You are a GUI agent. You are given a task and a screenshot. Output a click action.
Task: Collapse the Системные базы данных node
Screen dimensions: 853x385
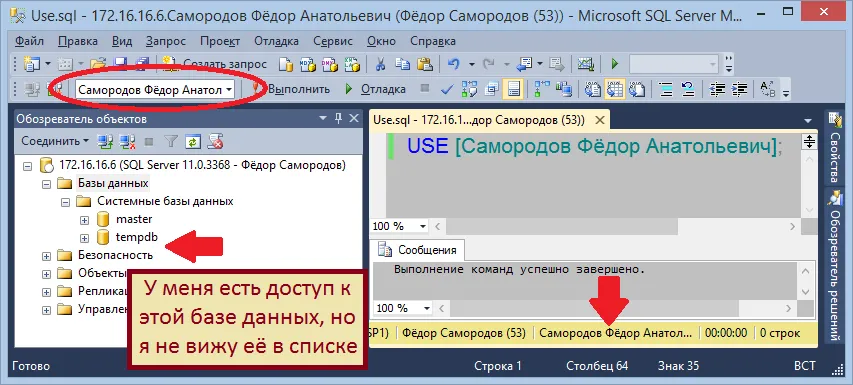[66, 202]
